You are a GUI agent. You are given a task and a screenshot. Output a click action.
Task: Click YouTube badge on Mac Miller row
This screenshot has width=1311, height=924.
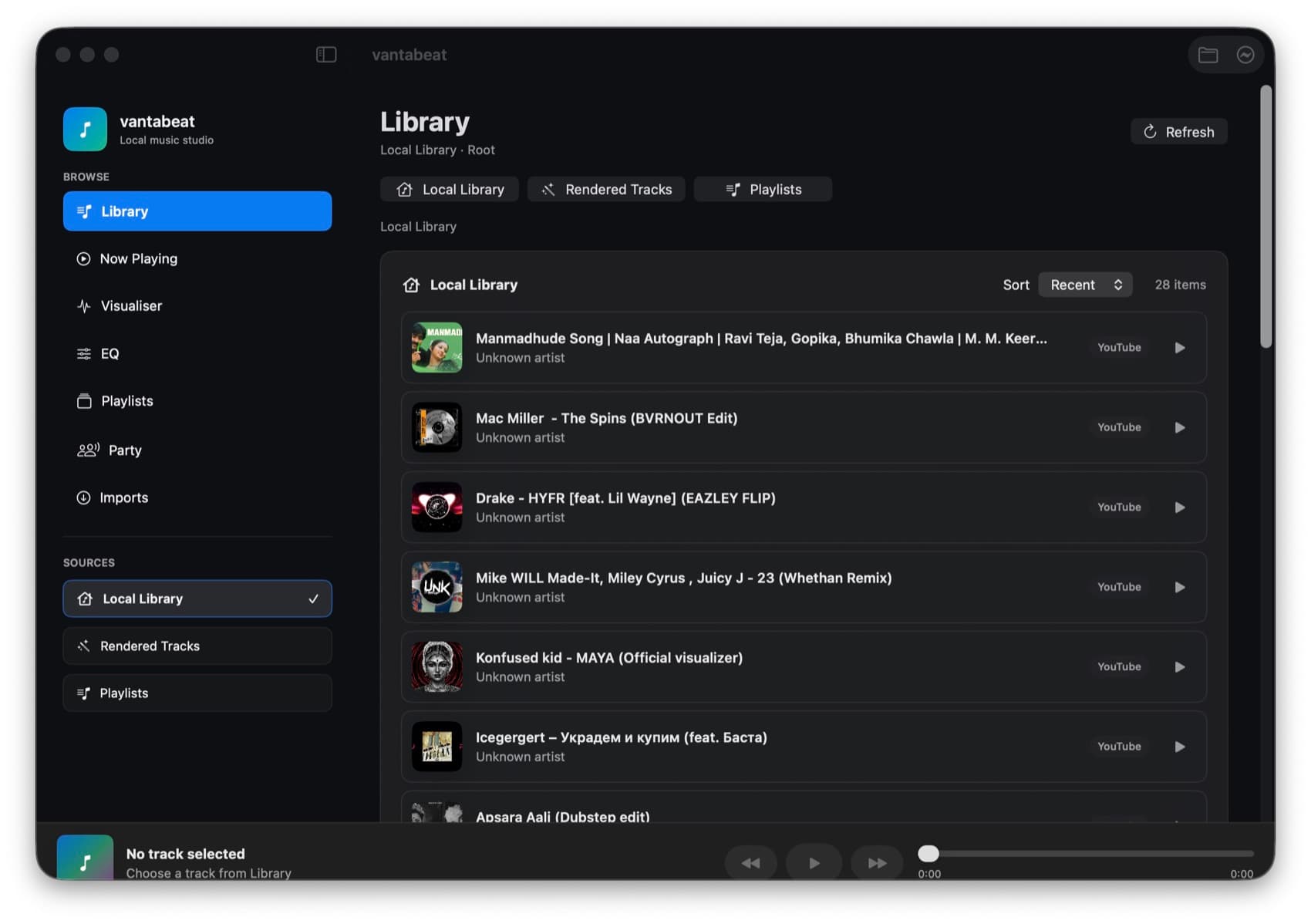tap(1119, 427)
